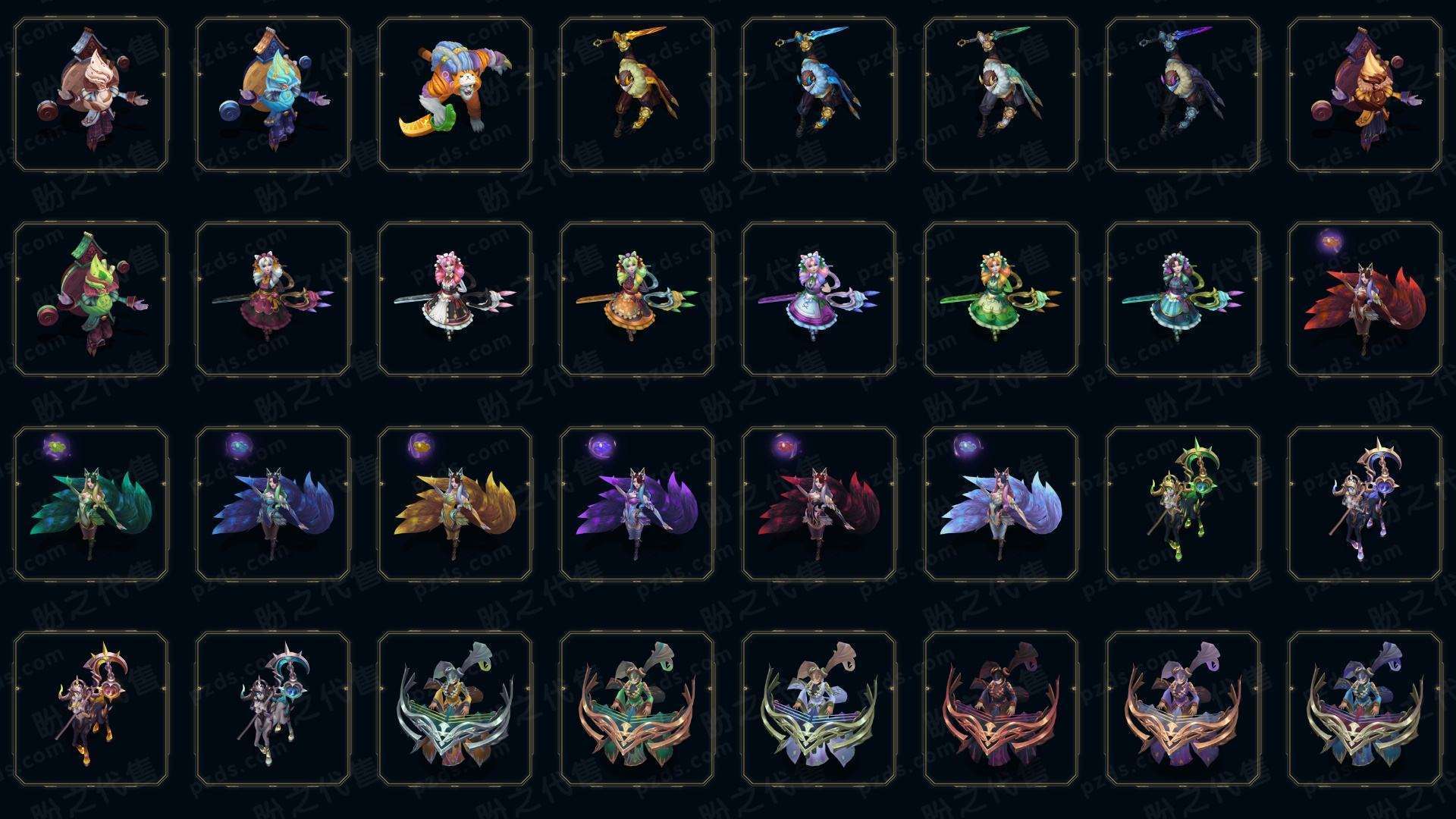This screenshot has width=1456, height=819.
Task: Open the orange tiger character skin tile
Action: click(x=455, y=95)
